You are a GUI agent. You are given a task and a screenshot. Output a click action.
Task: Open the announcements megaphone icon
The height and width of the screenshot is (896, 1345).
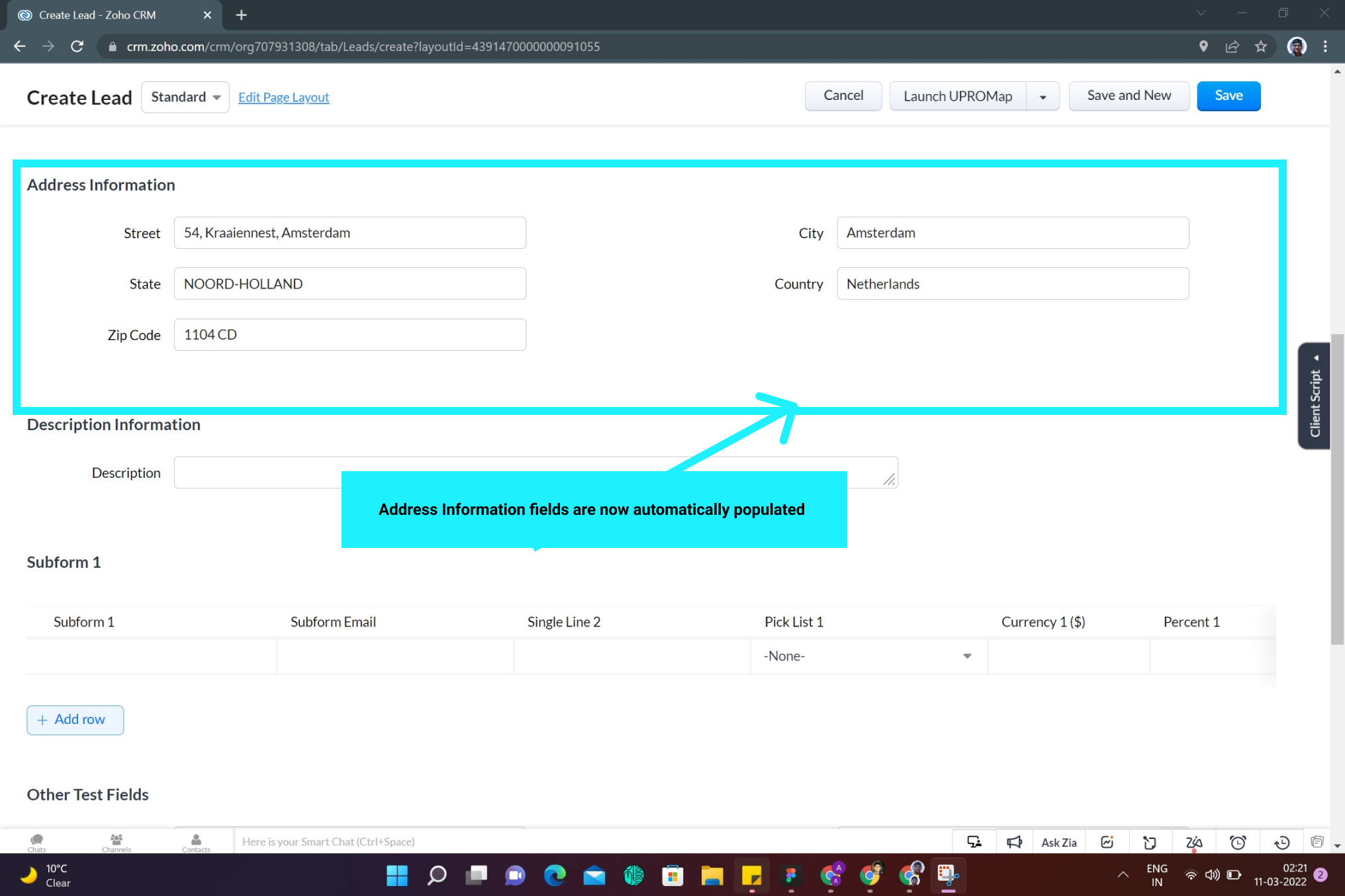coord(1014,842)
